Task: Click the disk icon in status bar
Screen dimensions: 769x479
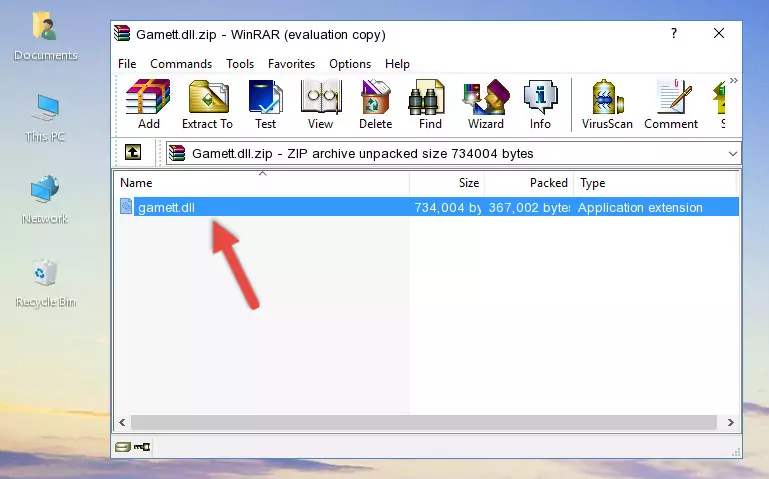Action: click(x=122, y=446)
